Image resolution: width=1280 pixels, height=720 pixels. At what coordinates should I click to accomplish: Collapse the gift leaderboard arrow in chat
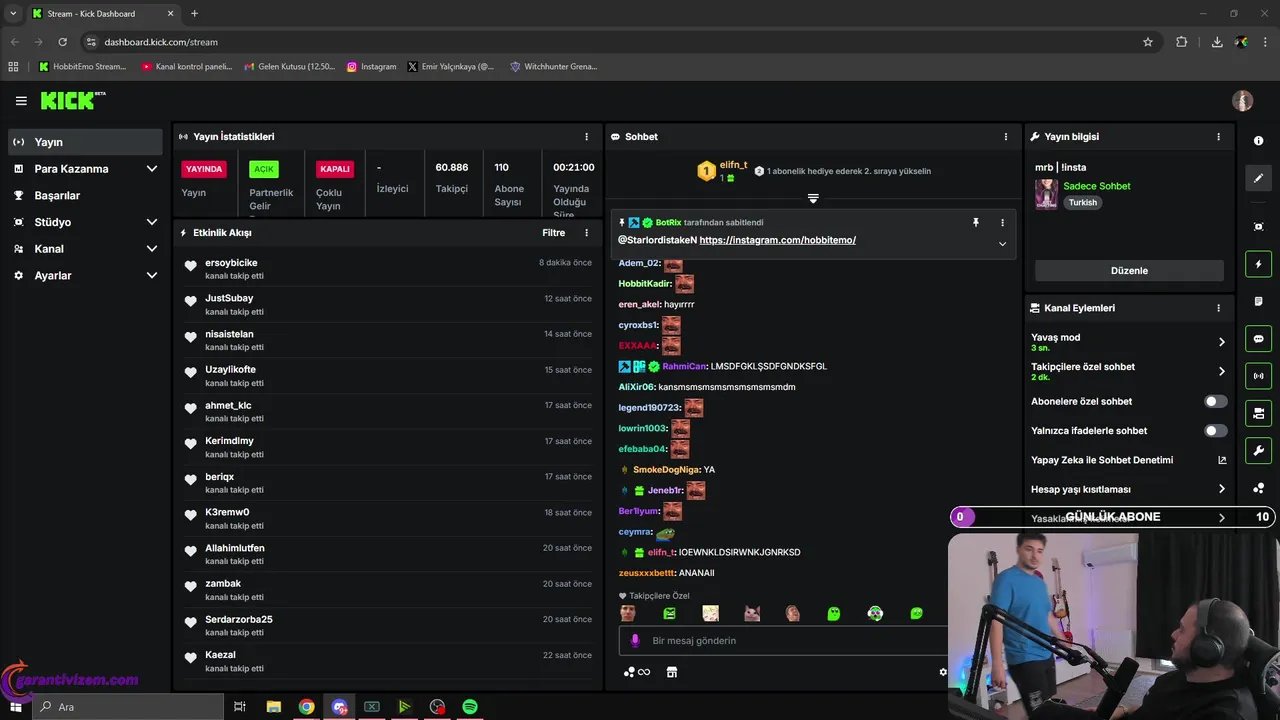(813, 199)
